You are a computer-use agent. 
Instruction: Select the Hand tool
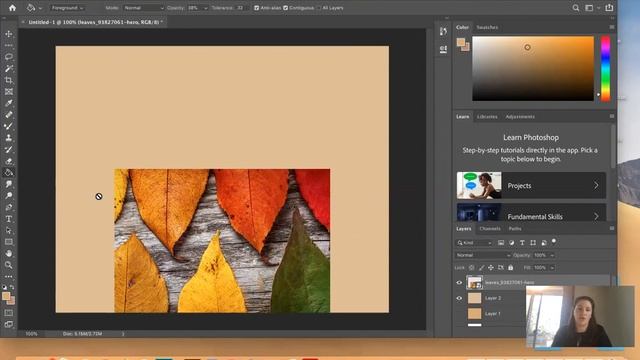(9, 253)
